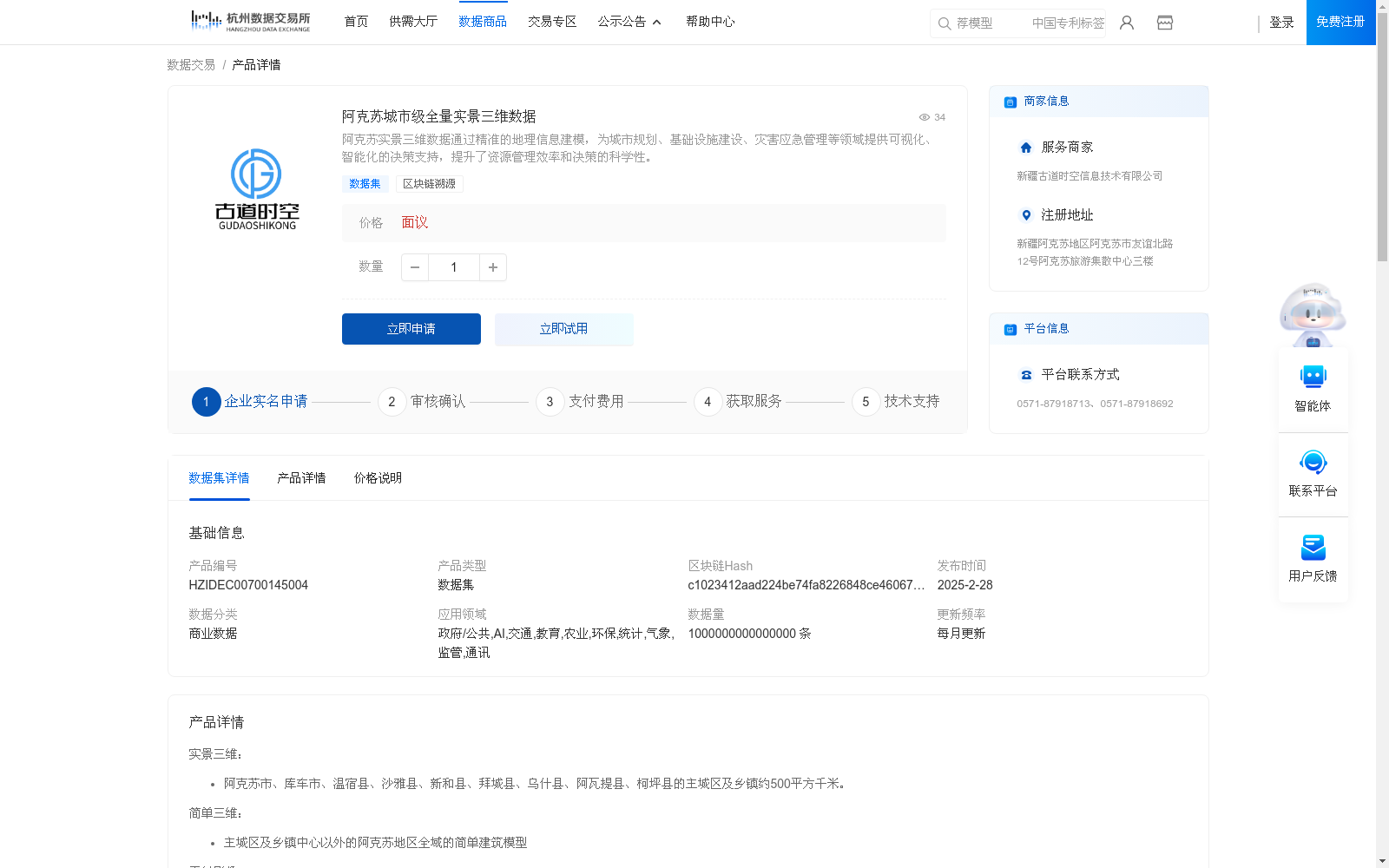Expand the 公示公告 dropdown menu
1389x868 pixels.
tap(629, 22)
